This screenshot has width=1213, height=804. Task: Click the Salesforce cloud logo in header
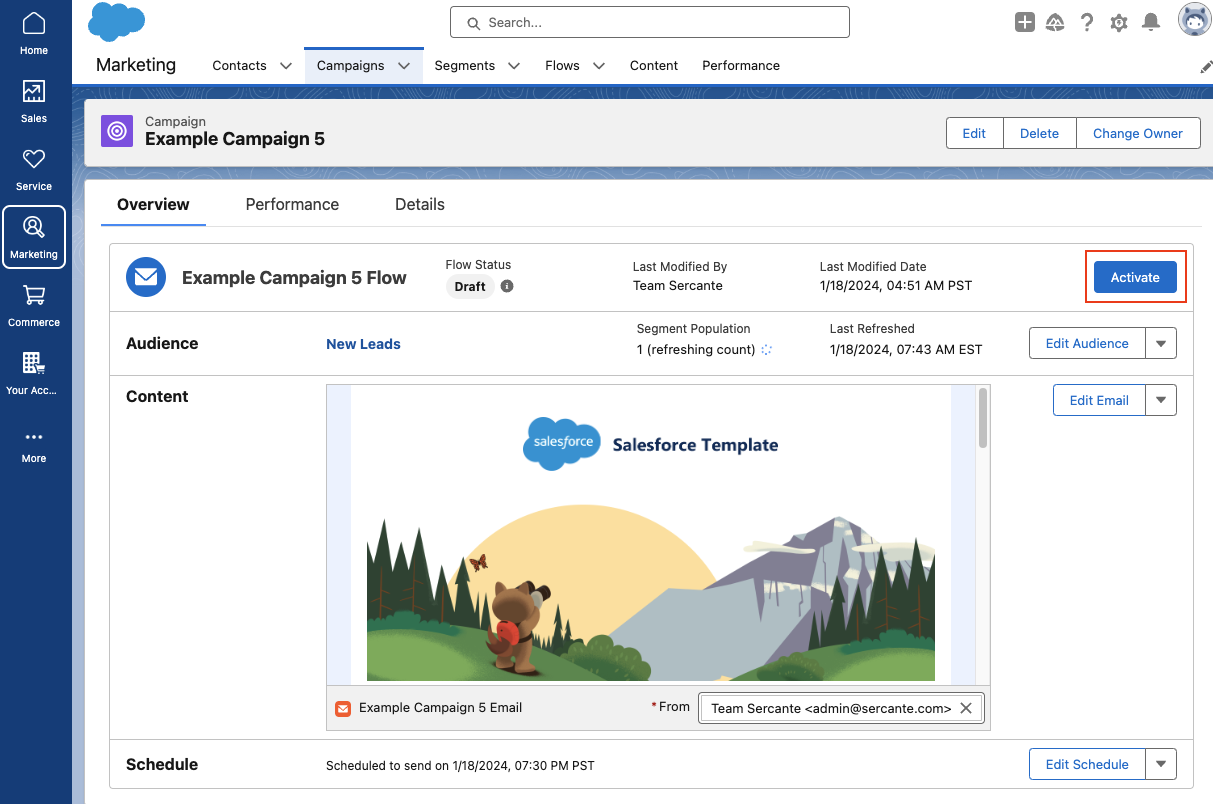tap(117, 21)
